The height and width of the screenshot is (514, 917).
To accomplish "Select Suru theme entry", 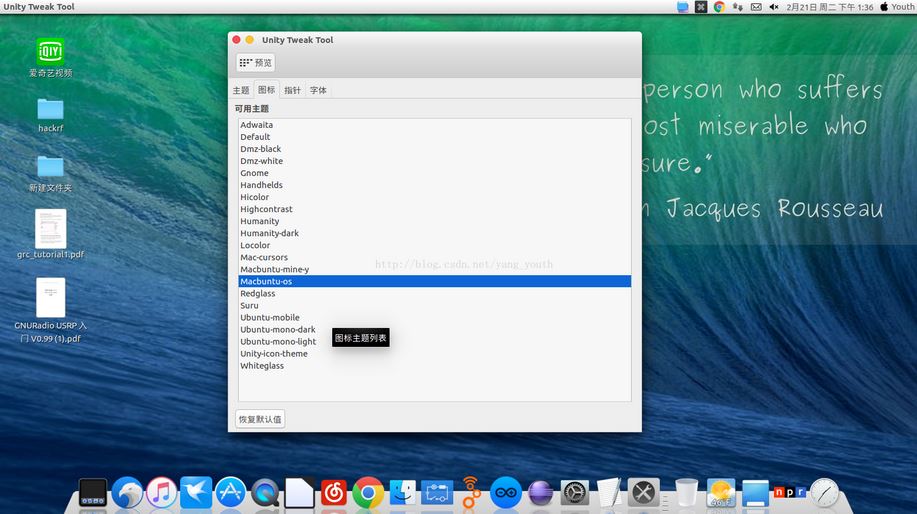I will (x=435, y=305).
